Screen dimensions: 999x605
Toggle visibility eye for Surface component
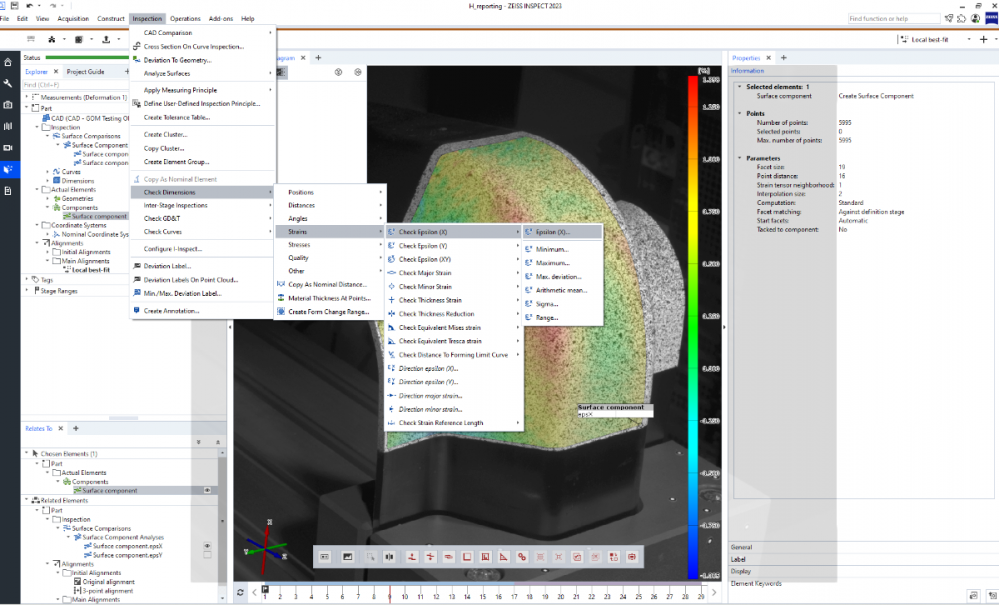point(207,490)
